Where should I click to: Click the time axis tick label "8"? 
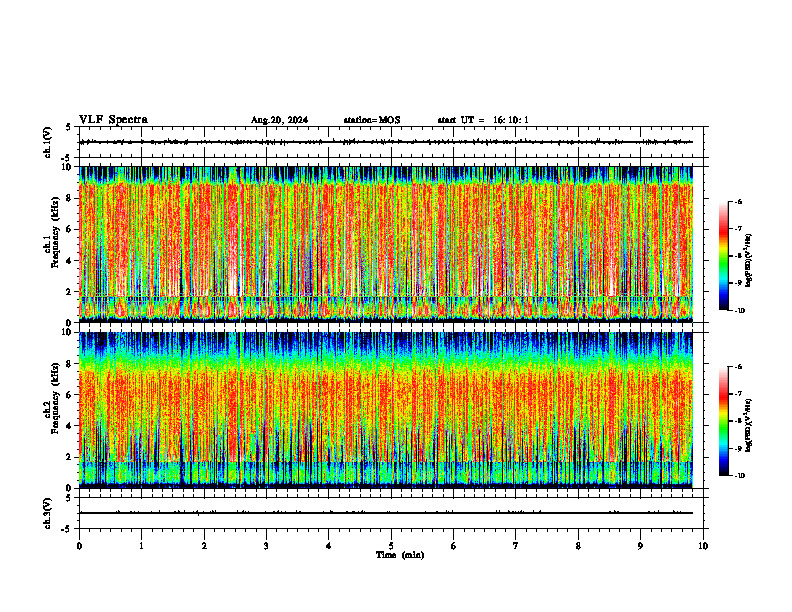pyautogui.click(x=578, y=546)
